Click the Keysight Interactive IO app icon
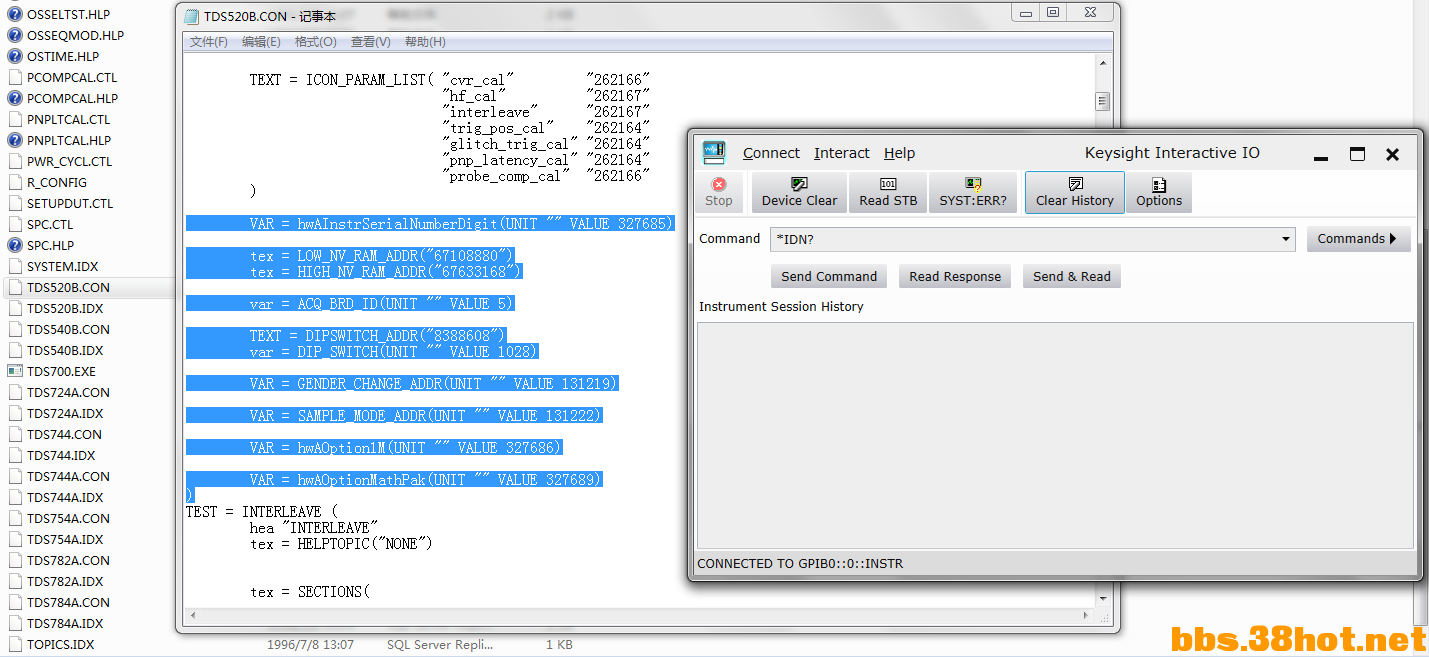The image size is (1429, 657). coord(713,153)
